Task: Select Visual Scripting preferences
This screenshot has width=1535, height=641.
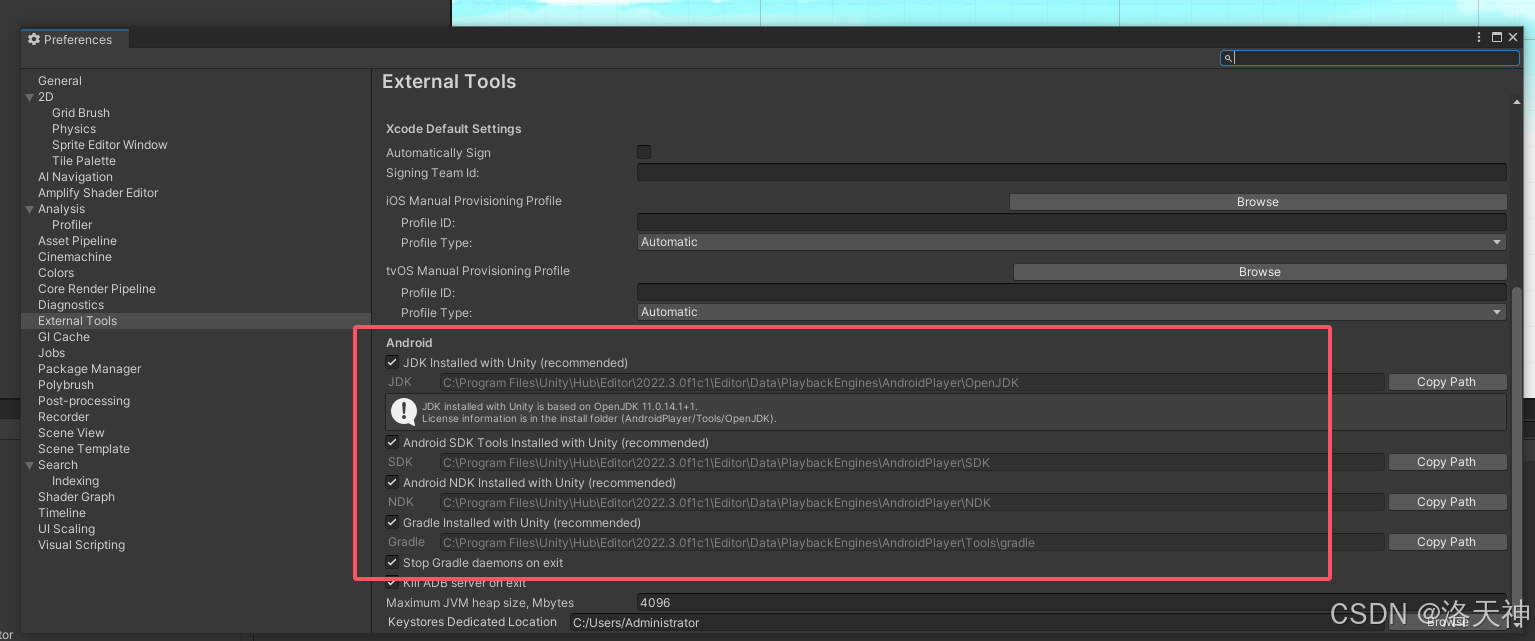Action: pos(82,545)
